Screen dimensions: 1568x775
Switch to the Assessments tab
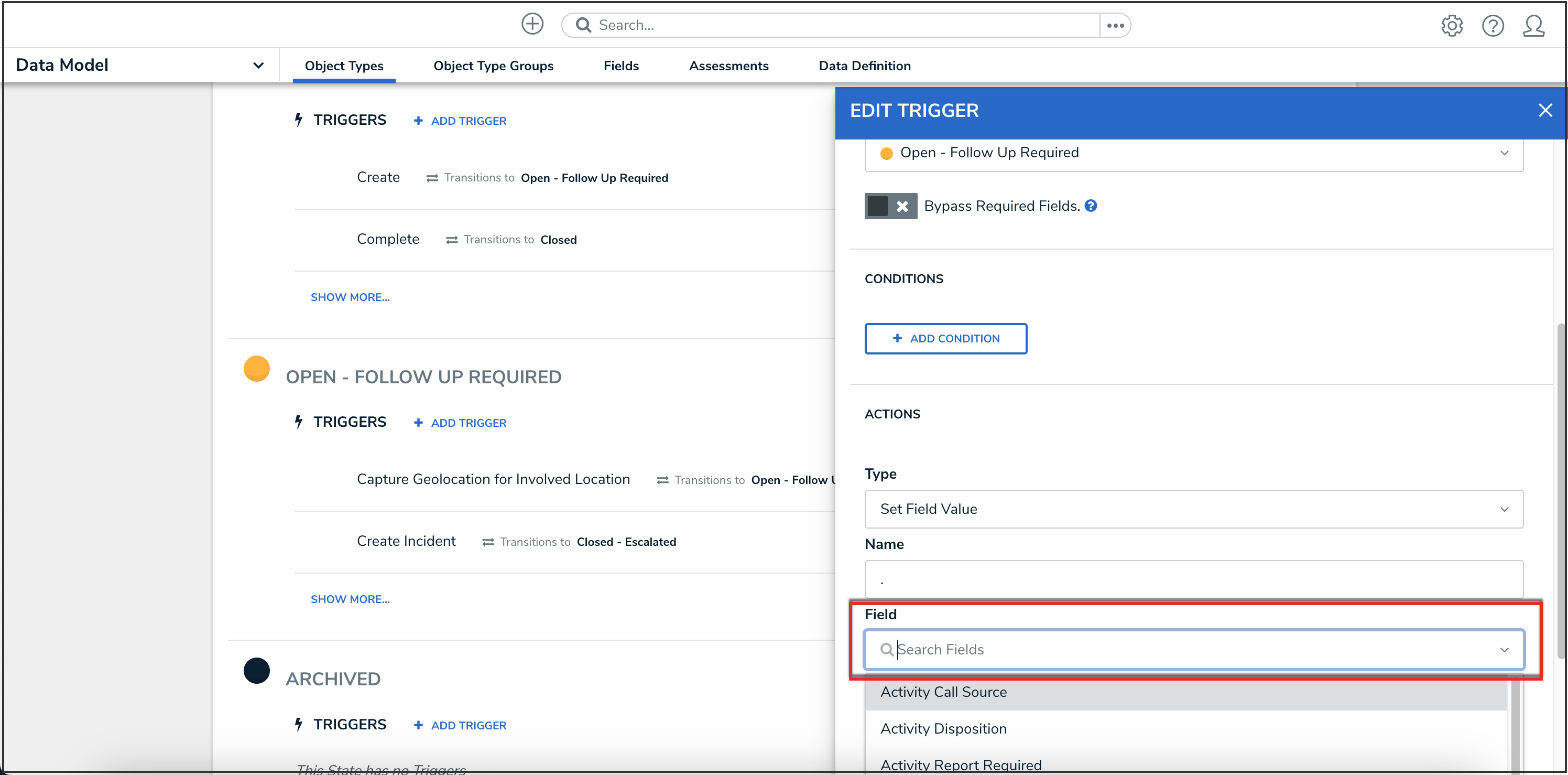[728, 66]
